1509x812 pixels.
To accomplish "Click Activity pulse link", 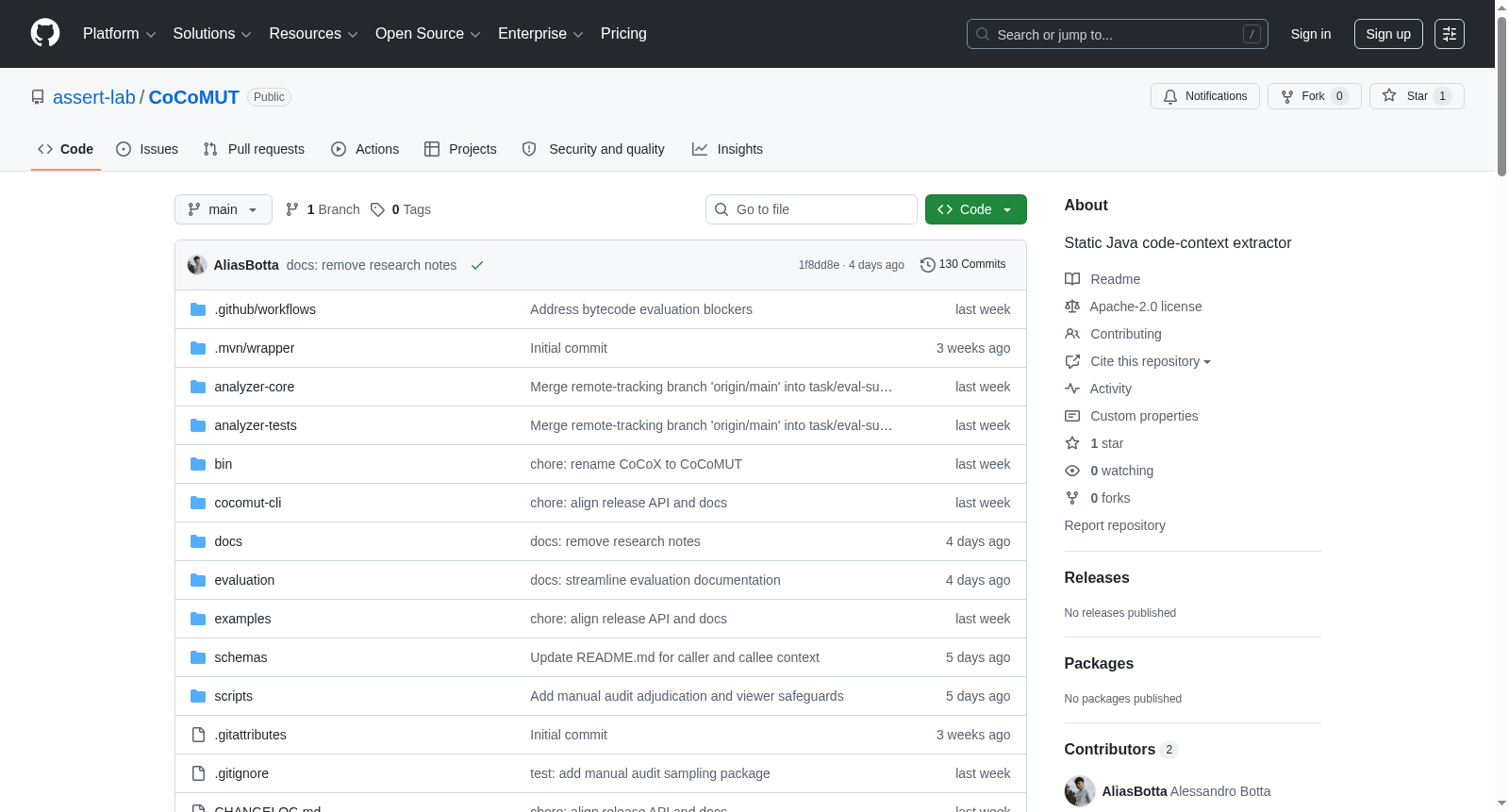I will click(x=1110, y=389).
